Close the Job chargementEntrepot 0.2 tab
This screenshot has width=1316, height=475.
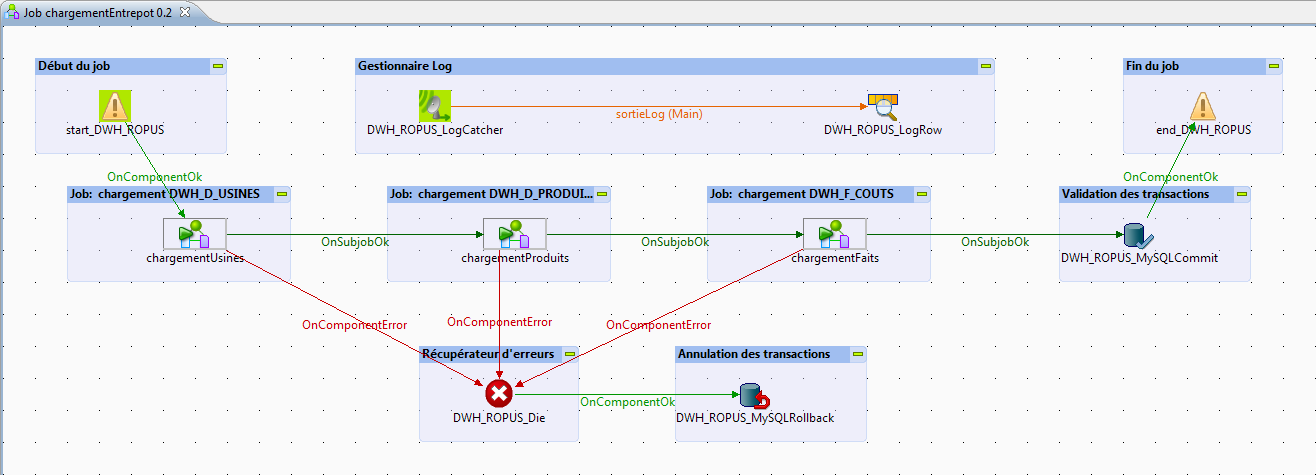tap(185, 10)
